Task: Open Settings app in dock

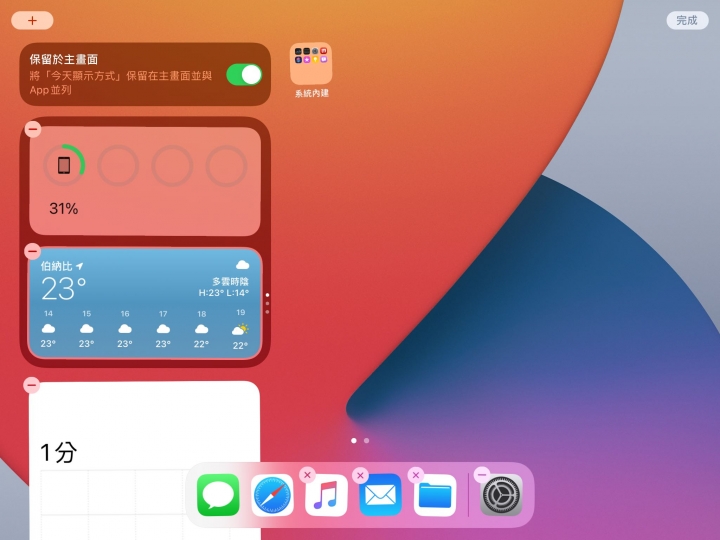Action: coord(501,495)
